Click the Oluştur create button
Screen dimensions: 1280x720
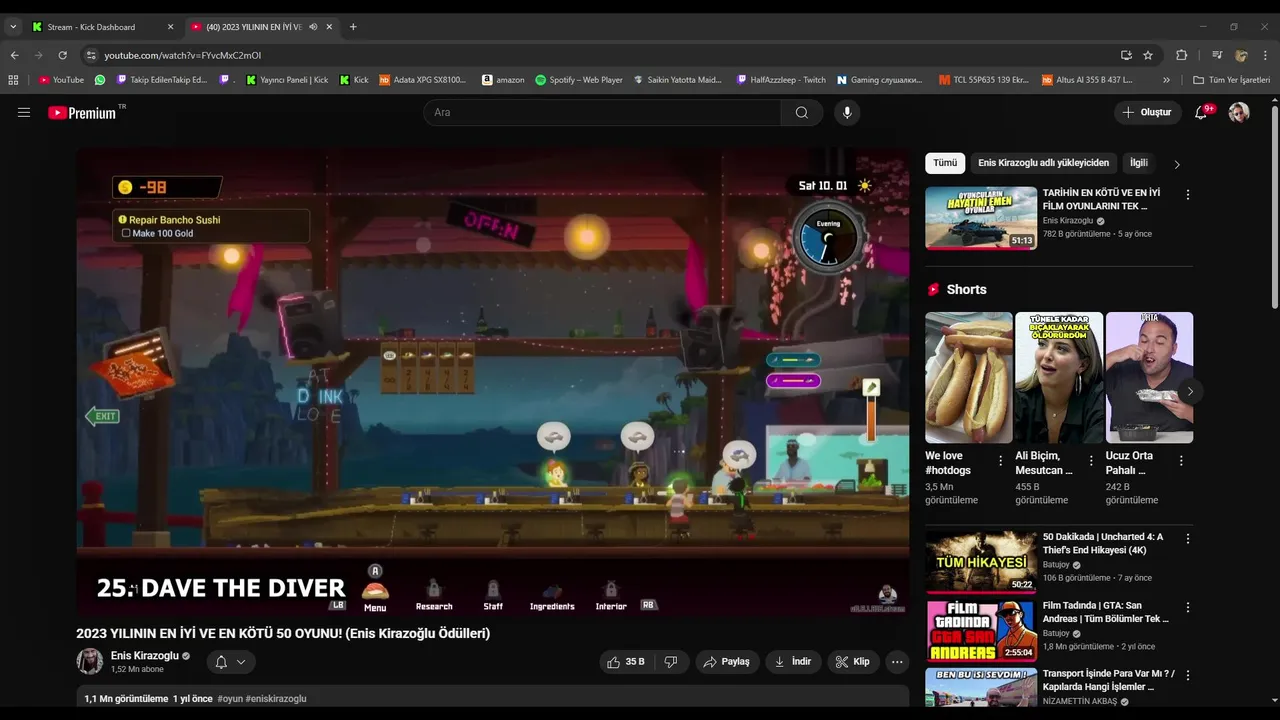1147,112
